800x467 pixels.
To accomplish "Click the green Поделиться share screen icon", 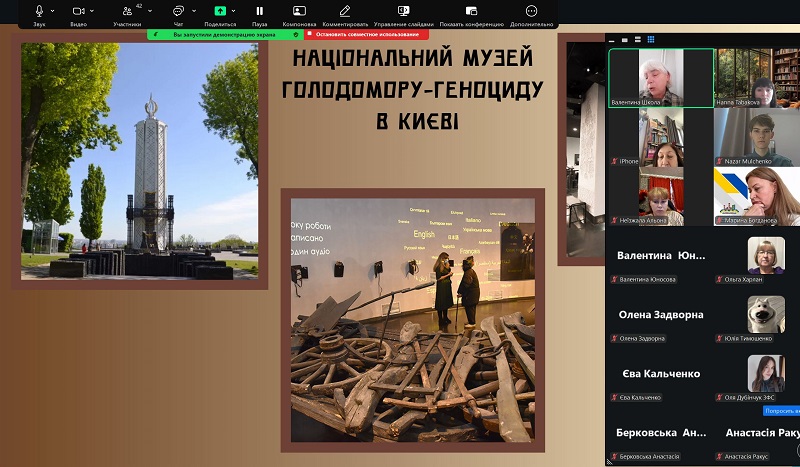I will tap(220, 11).
